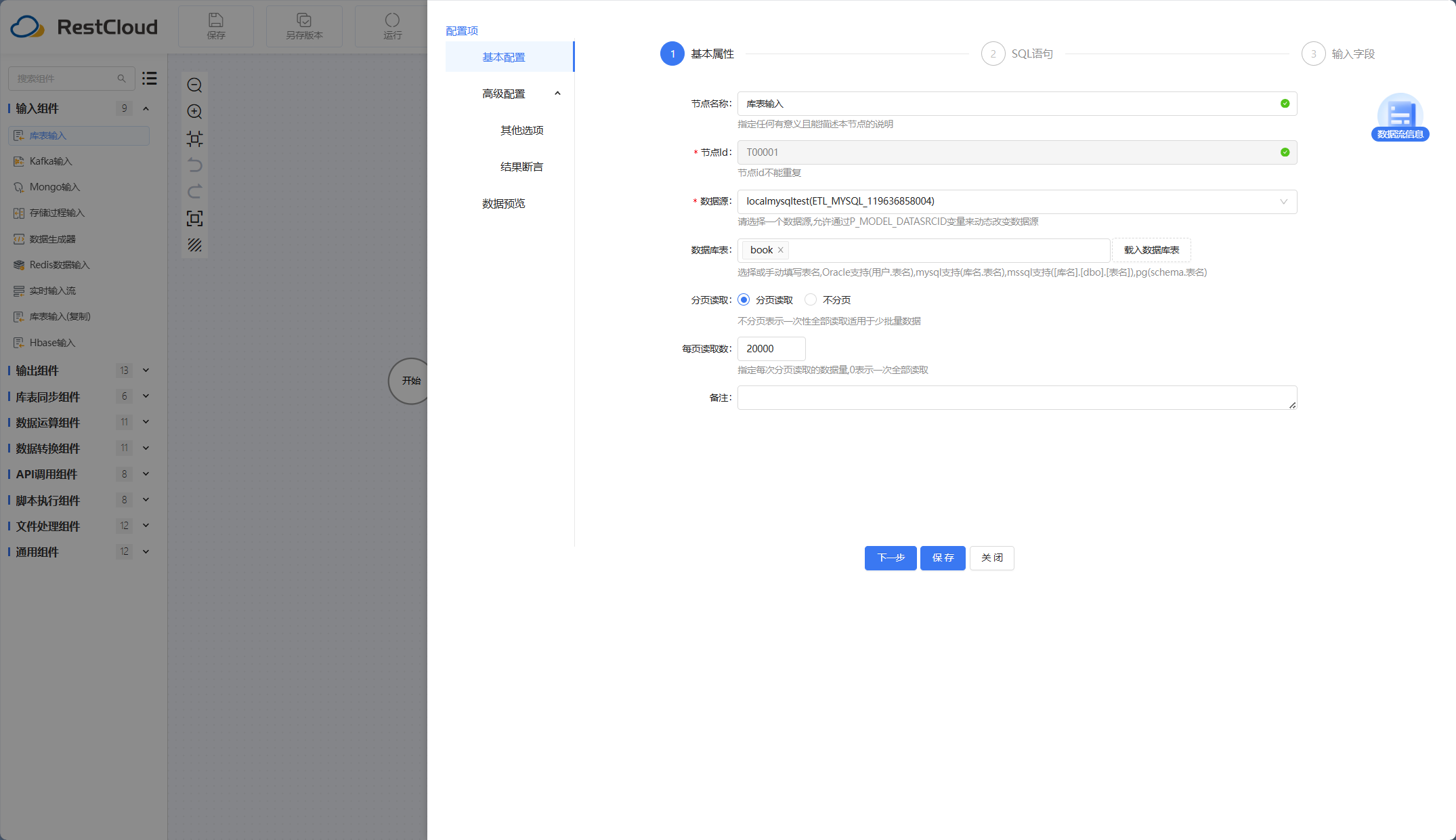Click the blue 保存 button in dialog
The width and height of the screenshot is (1456, 840).
point(943,558)
